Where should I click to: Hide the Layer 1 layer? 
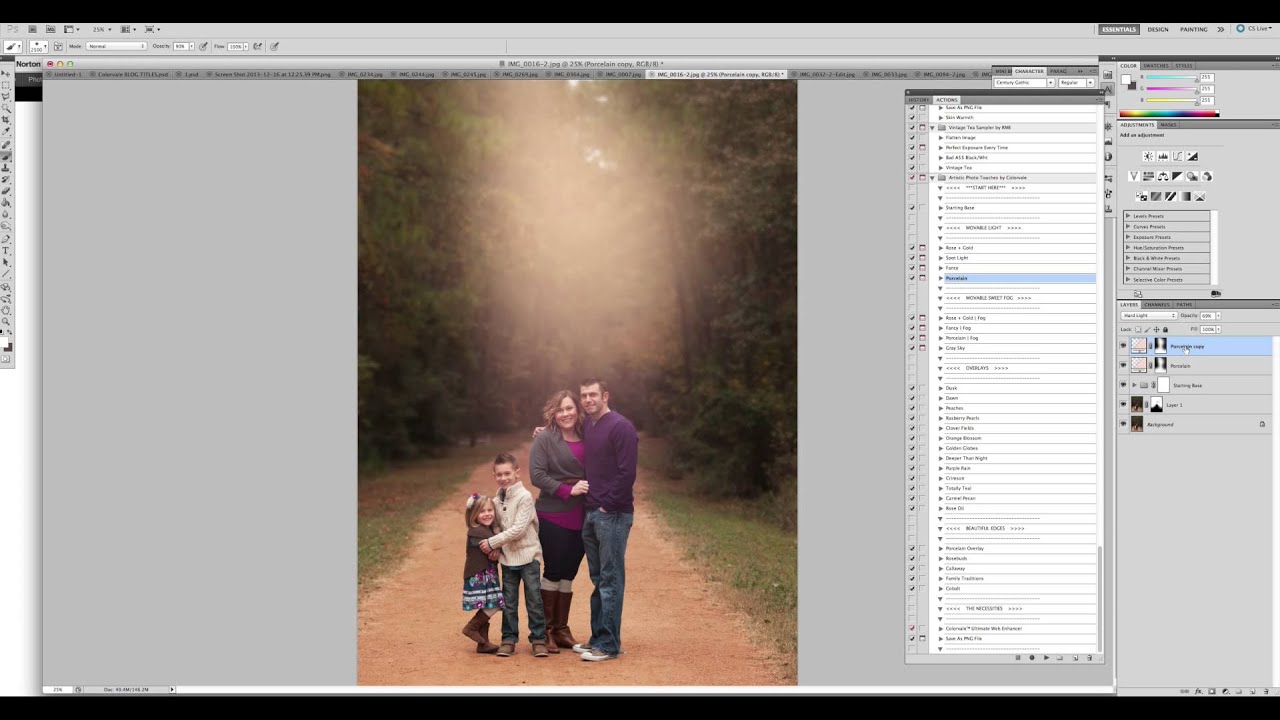(x=1123, y=405)
